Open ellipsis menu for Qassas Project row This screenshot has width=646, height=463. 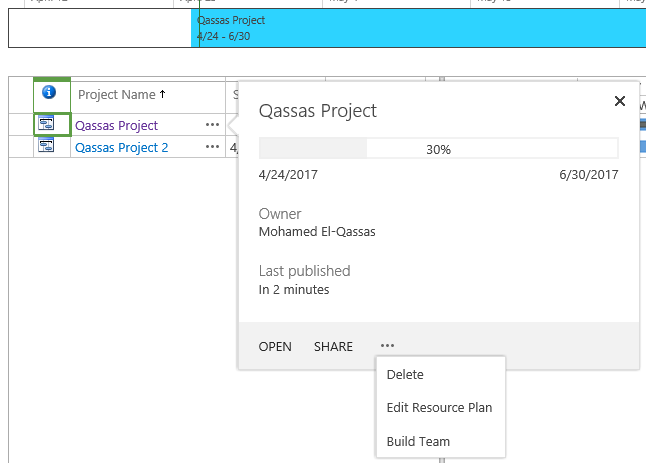pos(211,125)
